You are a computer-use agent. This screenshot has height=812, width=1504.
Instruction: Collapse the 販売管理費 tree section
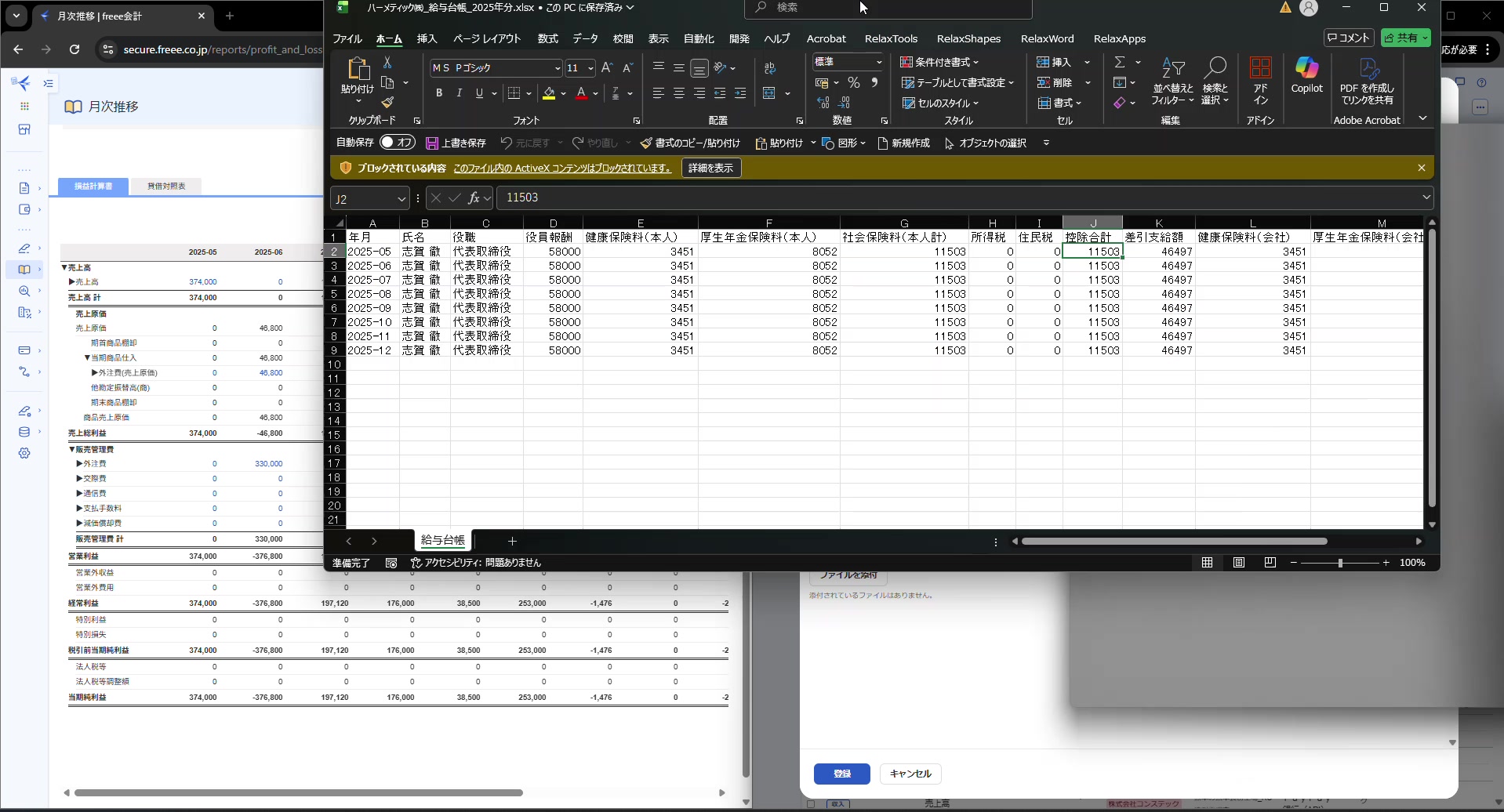coord(72,449)
